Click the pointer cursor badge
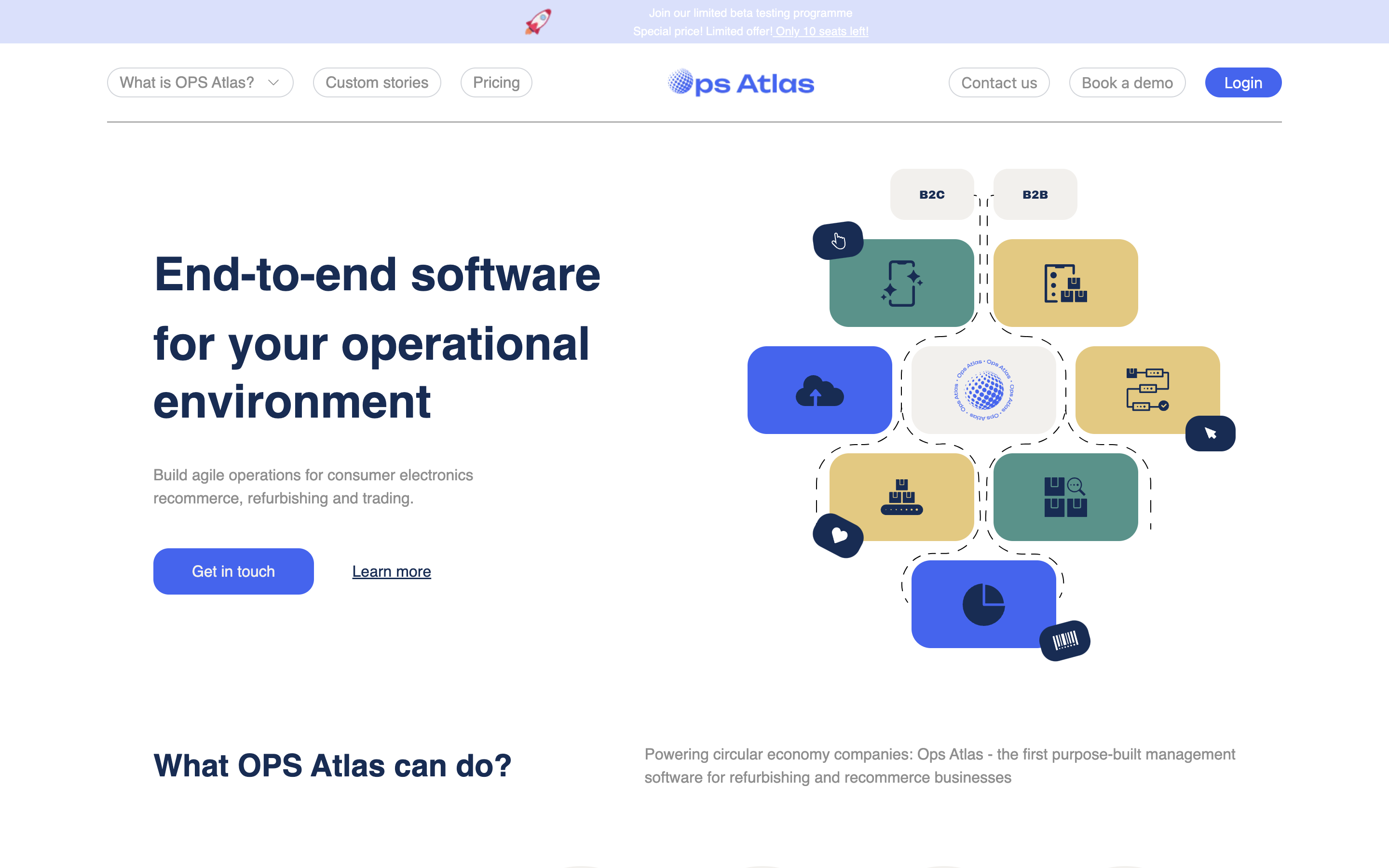The height and width of the screenshot is (868, 1389). click(1211, 433)
